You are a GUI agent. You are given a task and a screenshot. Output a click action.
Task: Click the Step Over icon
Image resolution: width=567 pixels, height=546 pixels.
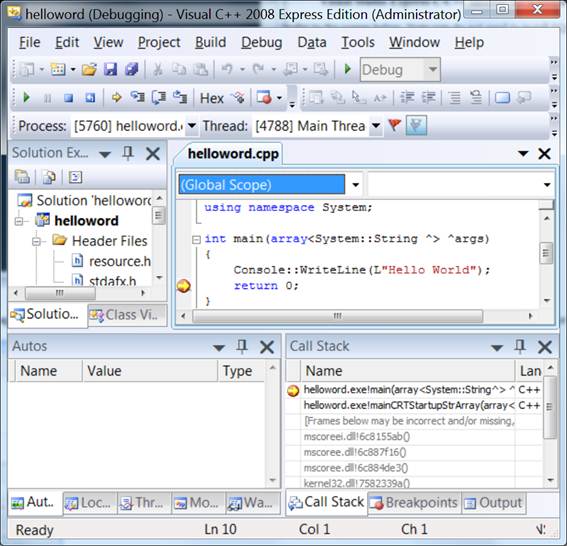[159, 97]
